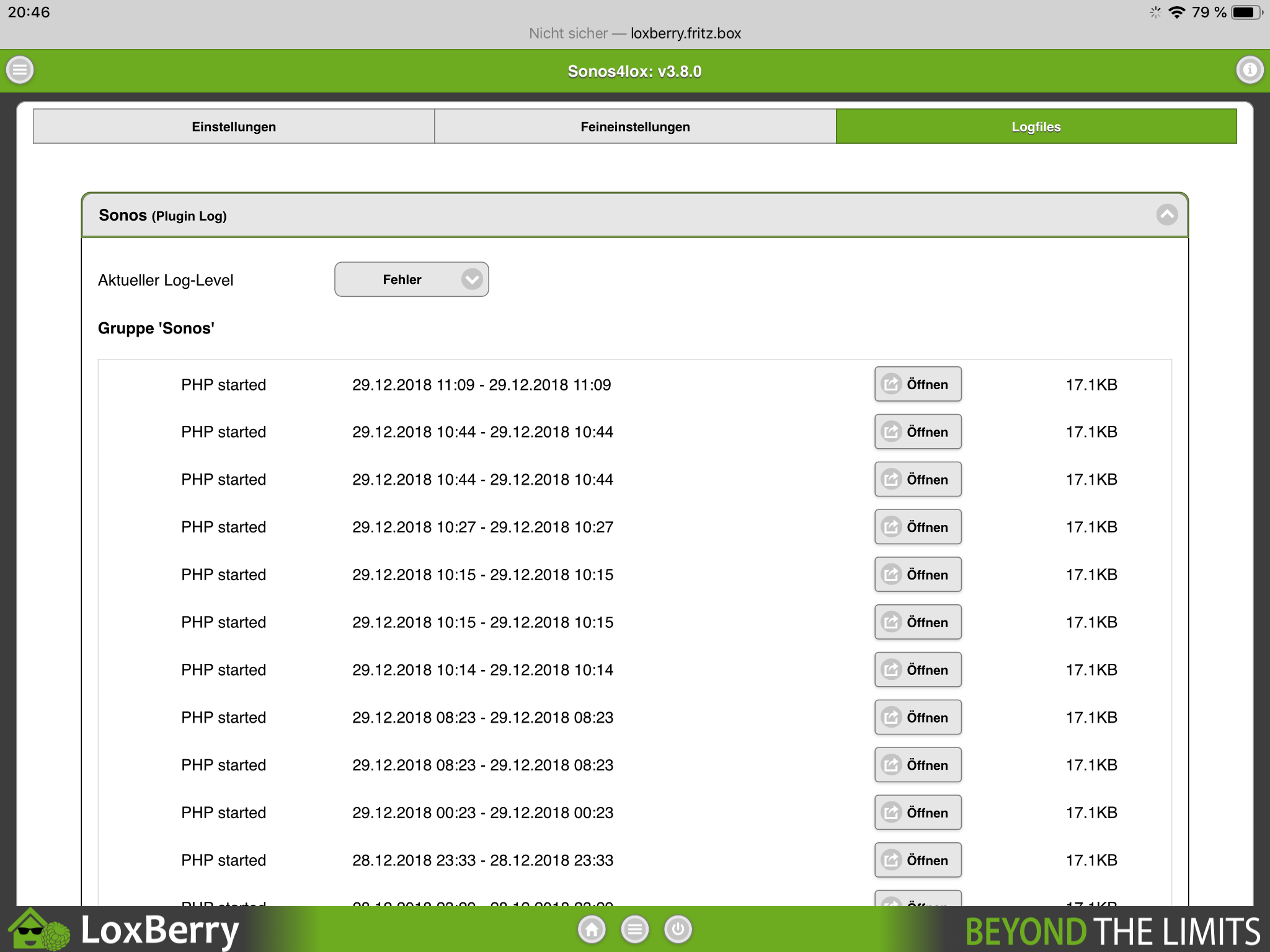Open log from 29.12.2018 11:09
The width and height of the screenshot is (1270, 952).
[917, 384]
